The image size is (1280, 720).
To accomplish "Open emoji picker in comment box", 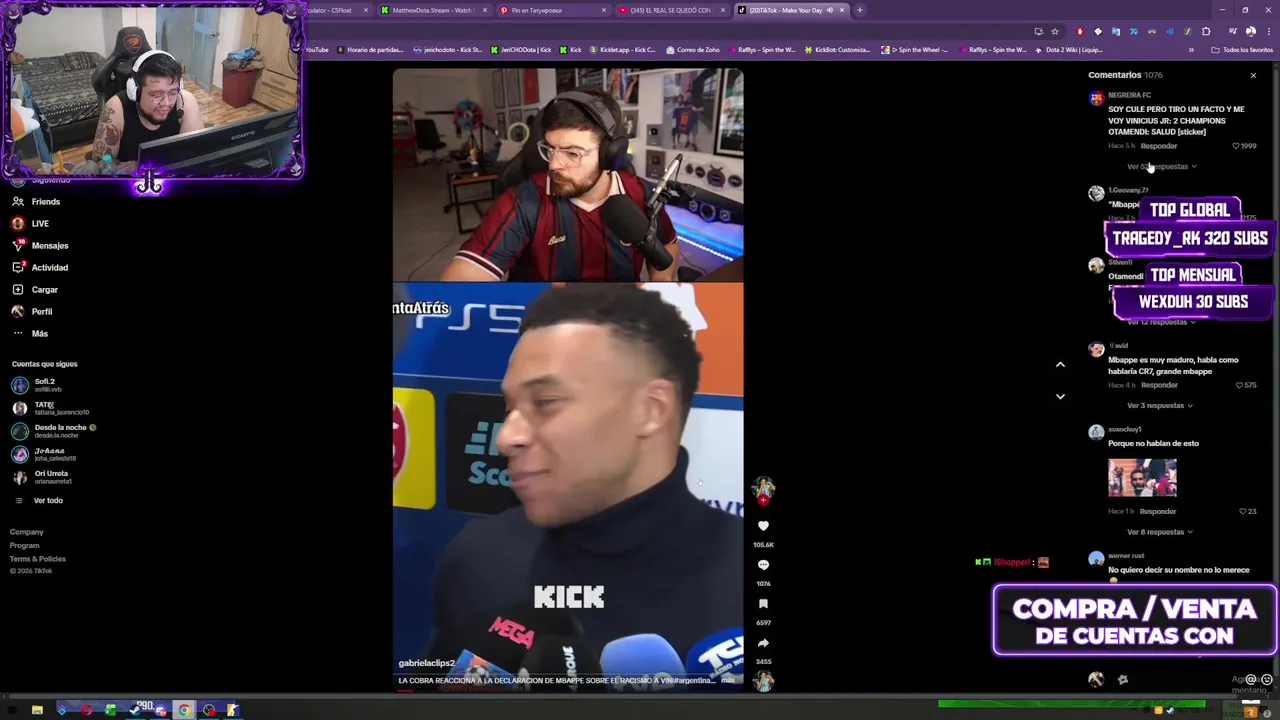I will coord(1267,679).
